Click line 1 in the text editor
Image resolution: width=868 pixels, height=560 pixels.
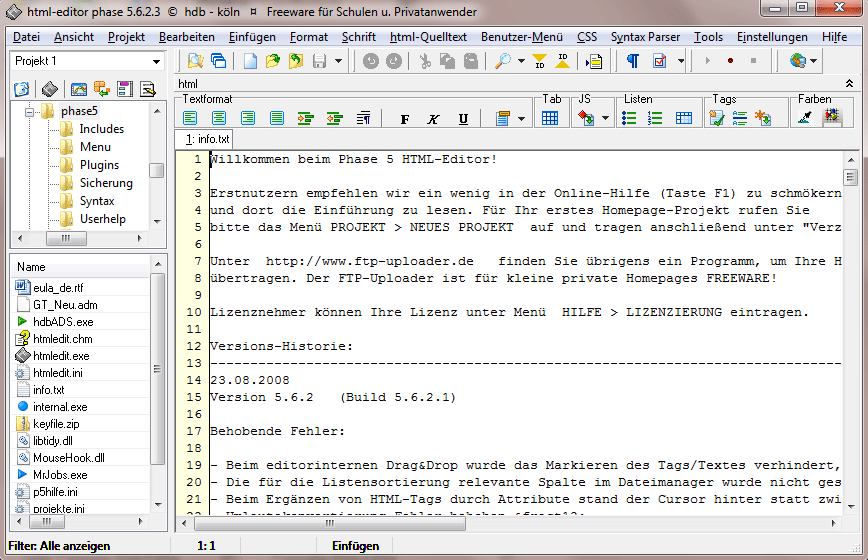tap(525, 159)
